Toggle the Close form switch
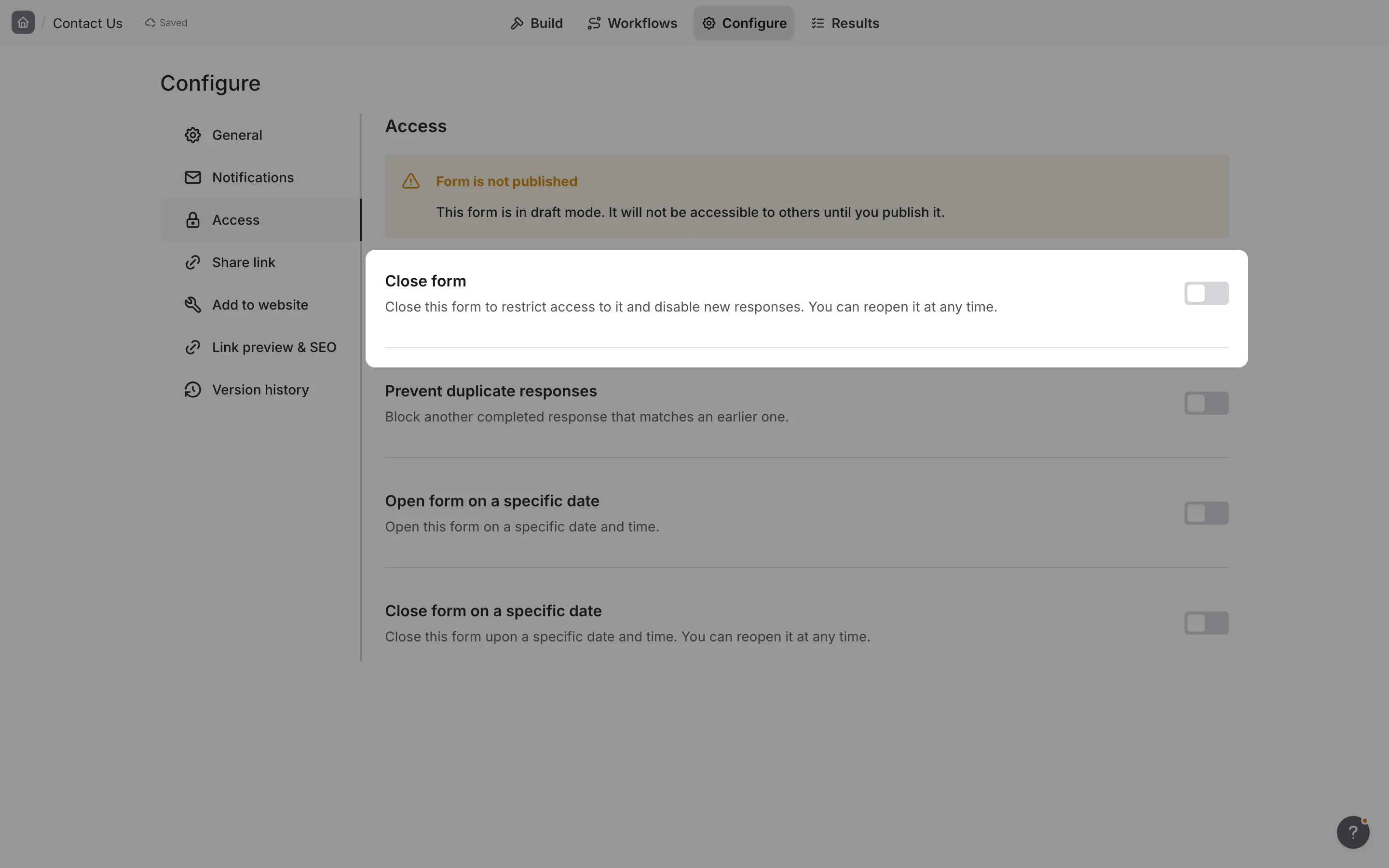Viewport: 1389px width, 868px height. tap(1207, 293)
